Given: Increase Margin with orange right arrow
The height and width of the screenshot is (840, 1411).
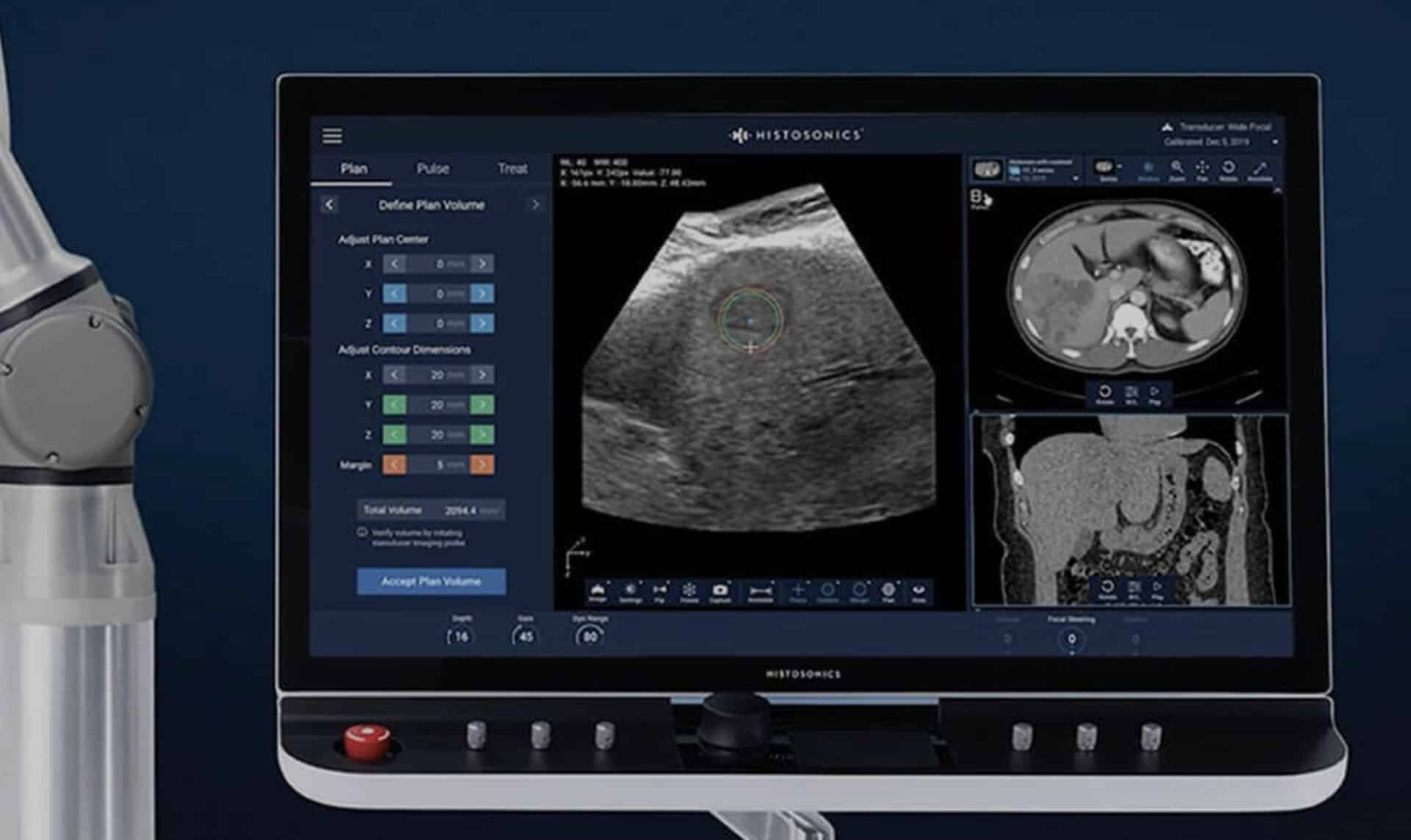Looking at the screenshot, I should tap(482, 464).
